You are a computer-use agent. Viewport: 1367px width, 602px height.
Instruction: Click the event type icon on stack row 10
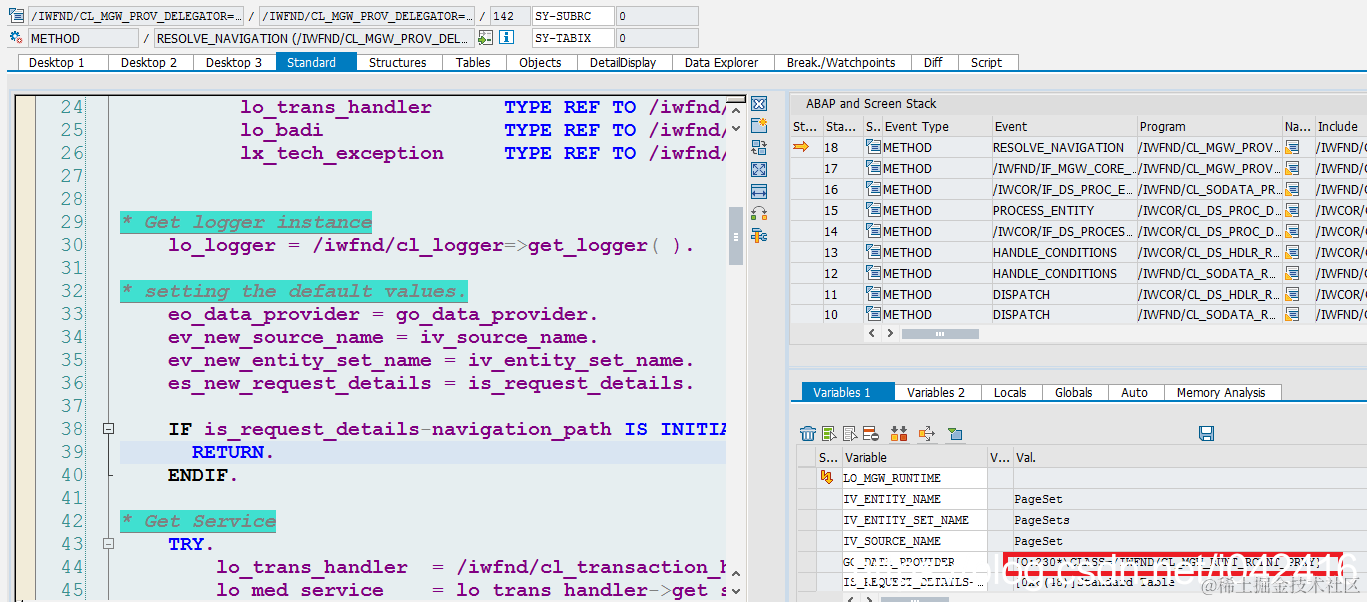point(873,314)
